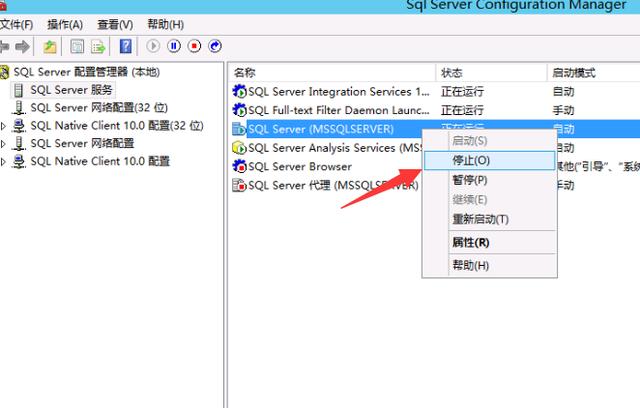Click the Properties sheet toolbar icon
Image resolution: width=640 pixels, height=408 pixels.
click(77, 47)
